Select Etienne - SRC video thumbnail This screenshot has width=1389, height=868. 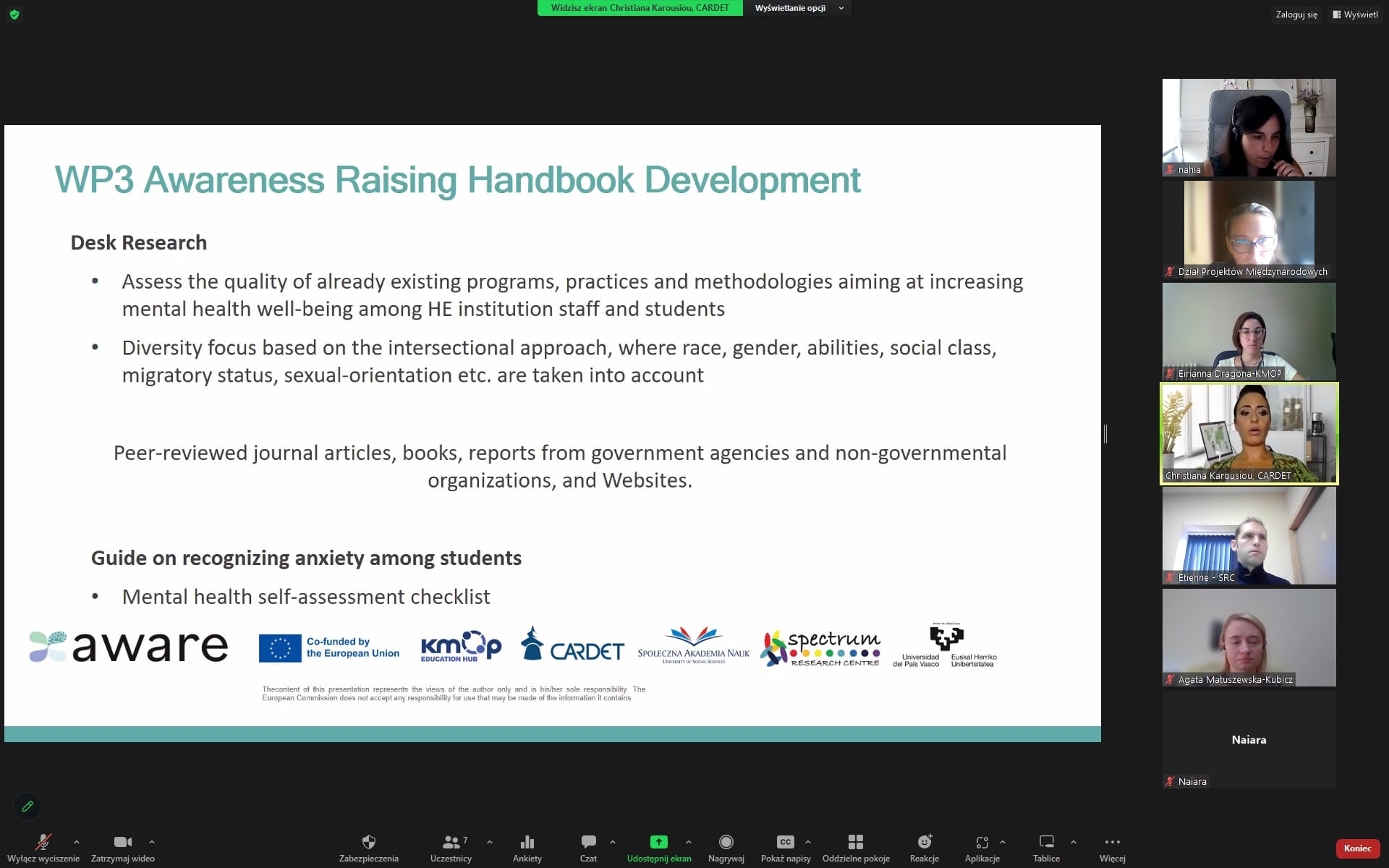tap(1249, 535)
